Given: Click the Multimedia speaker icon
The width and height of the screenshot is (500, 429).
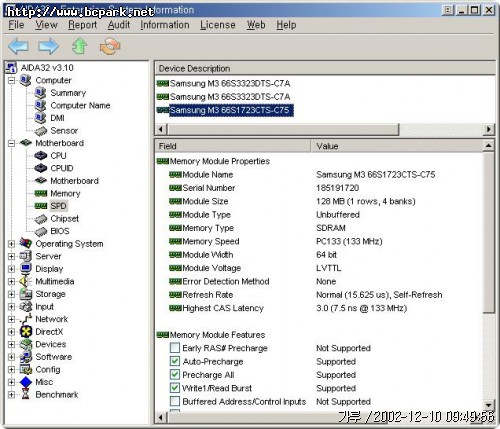Looking at the screenshot, I should (x=26, y=281).
